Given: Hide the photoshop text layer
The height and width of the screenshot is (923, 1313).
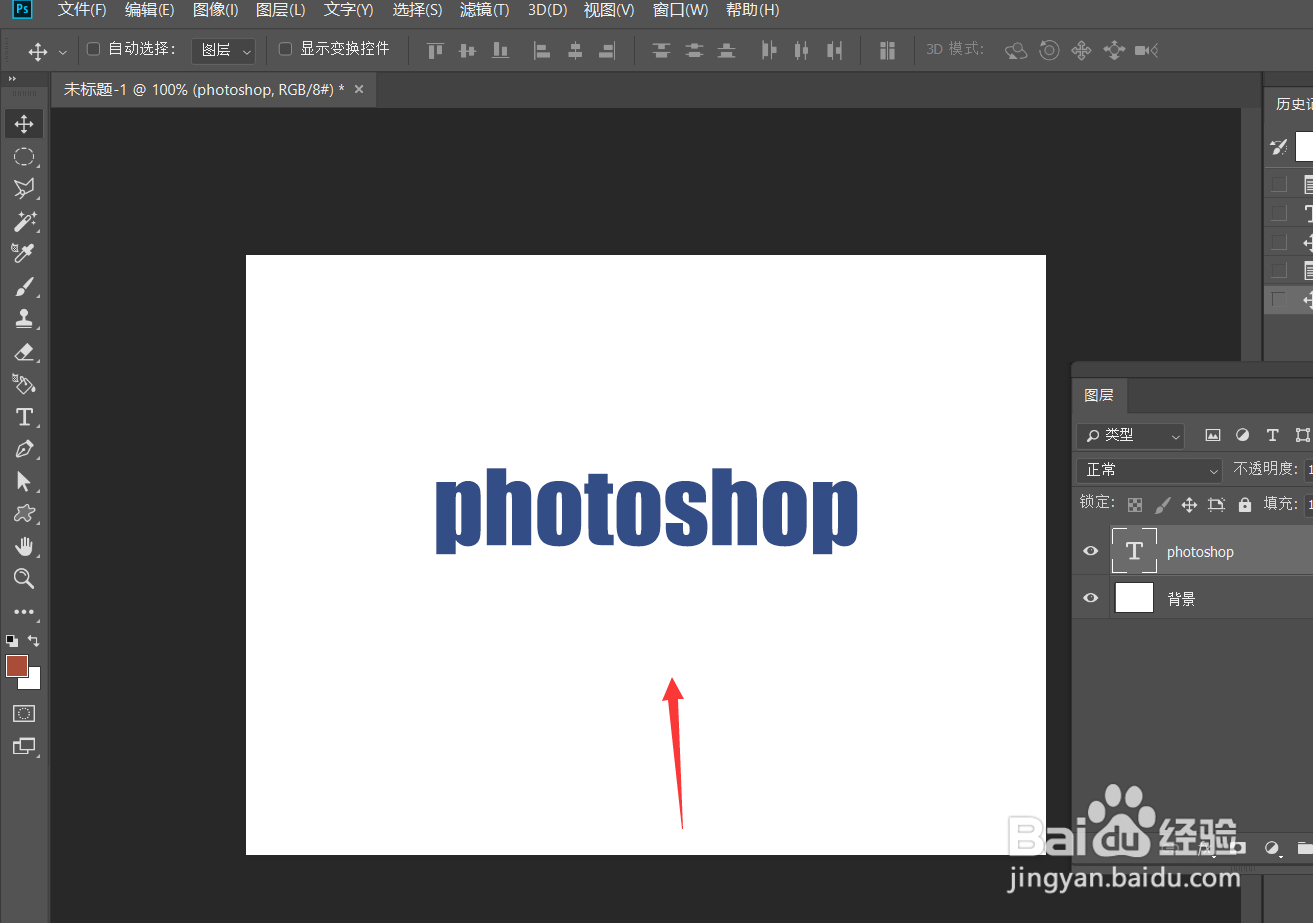Looking at the screenshot, I should [x=1091, y=551].
